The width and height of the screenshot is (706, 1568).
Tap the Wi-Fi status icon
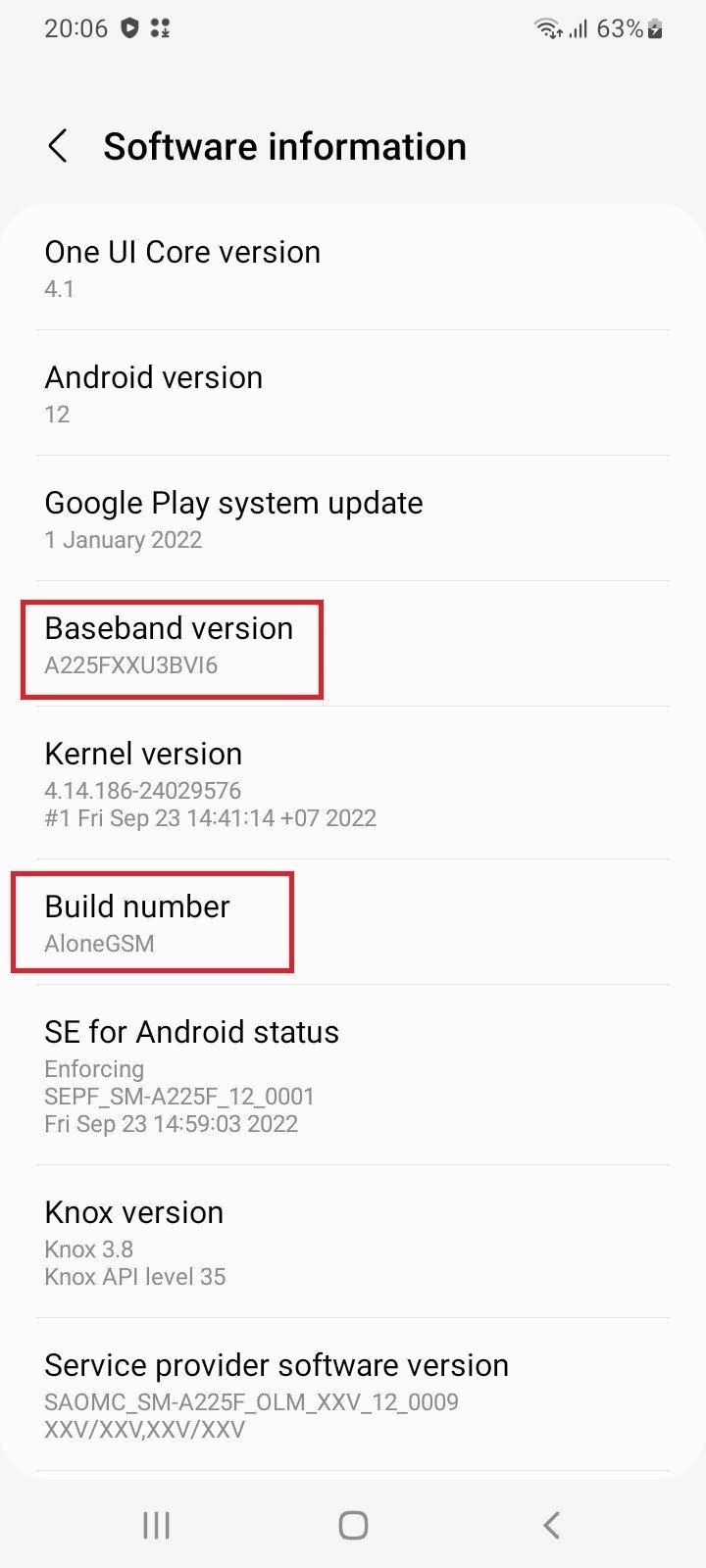pos(548,29)
